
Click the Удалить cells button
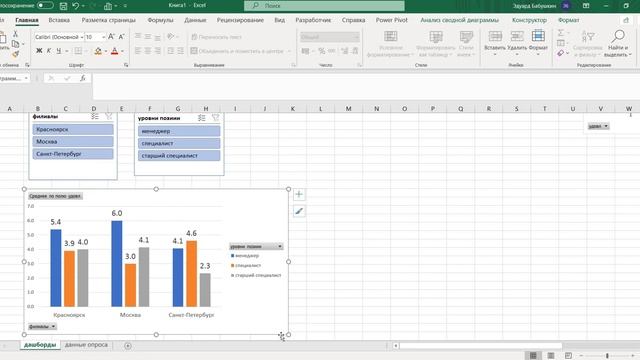tap(517, 43)
